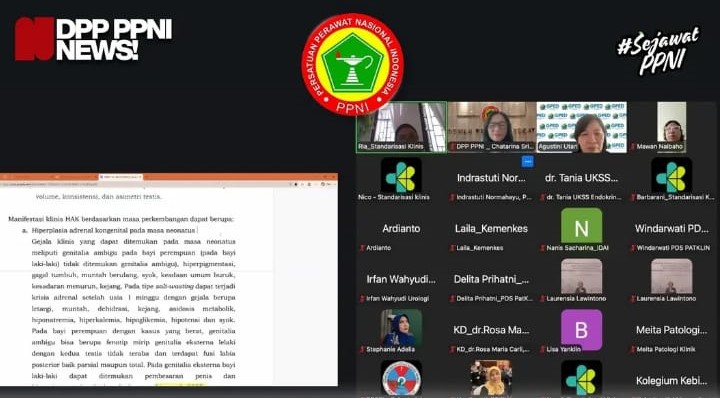720x398 pixels.
Task: Select Ria_Standarisasi Klinis video tile
Action: click(x=401, y=127)
